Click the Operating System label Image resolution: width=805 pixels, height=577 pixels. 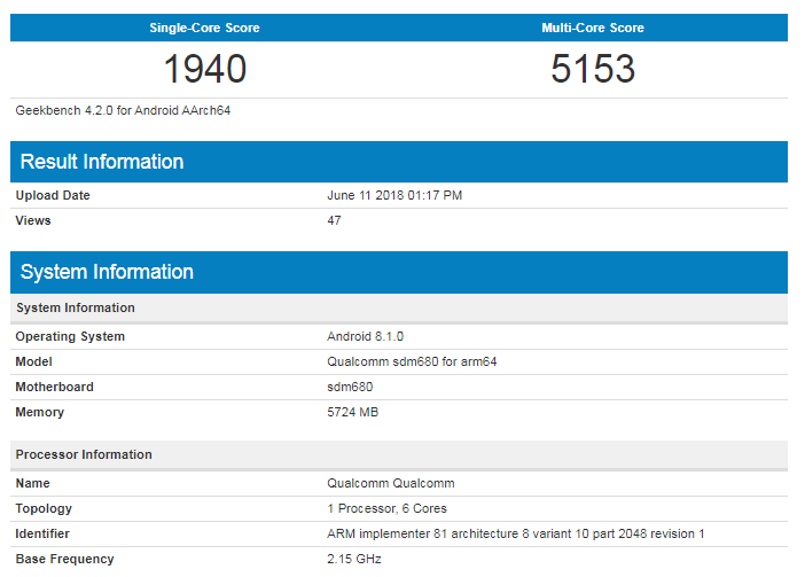[70, 336]
